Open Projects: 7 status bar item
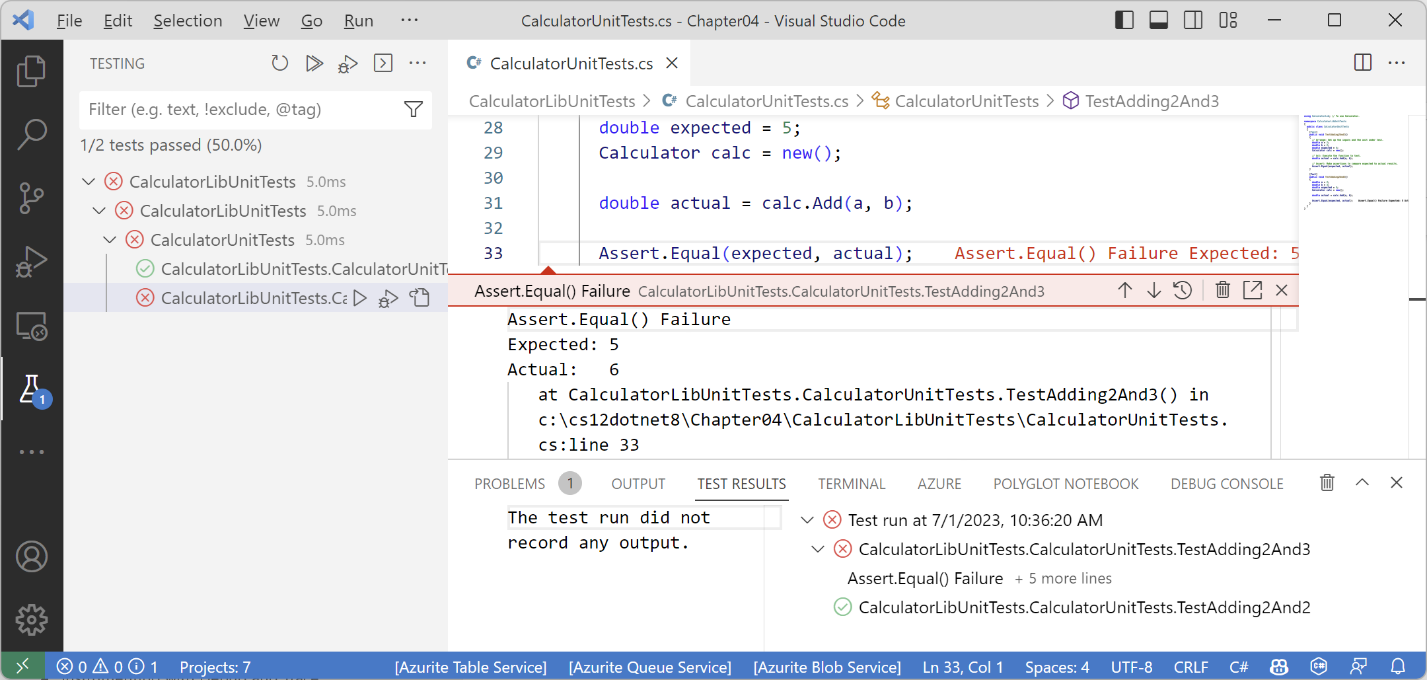This screenshot has height=680, width=1427. click(215, 666)
